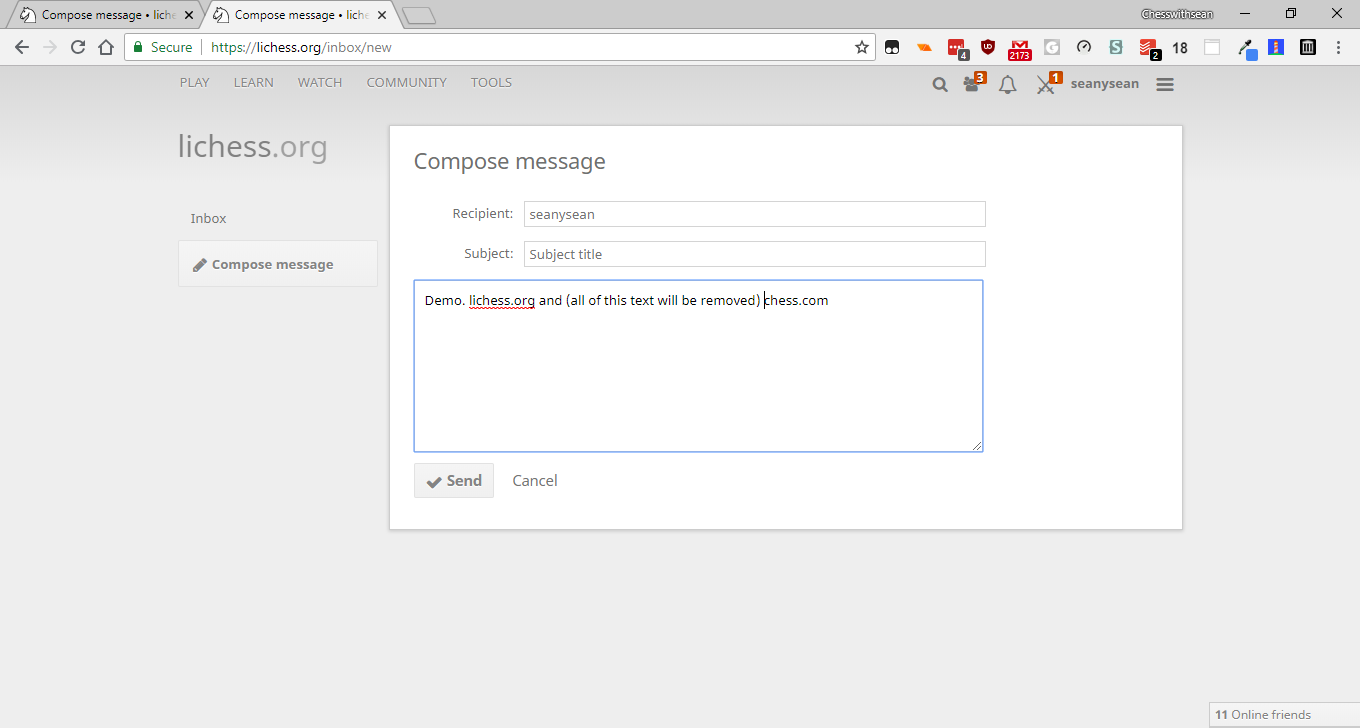1360x728 pixels.
Task: Open a new browser tab
Action: click(420, 15)
